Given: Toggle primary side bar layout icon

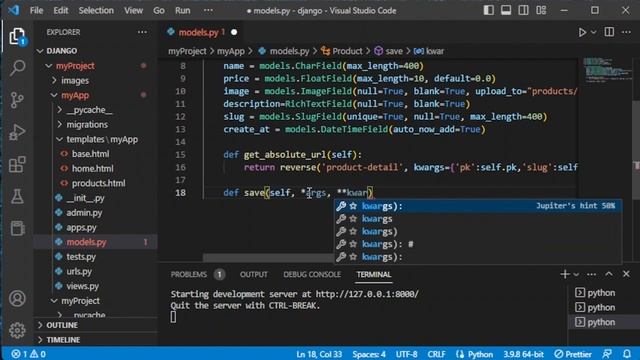Looking at the screenshot, I should [489, 10].
